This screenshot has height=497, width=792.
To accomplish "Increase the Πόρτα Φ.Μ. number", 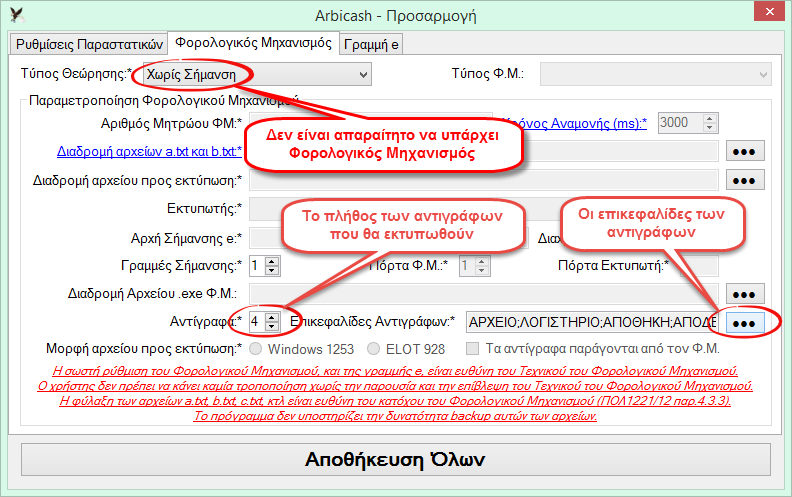I will pos(481,262).
